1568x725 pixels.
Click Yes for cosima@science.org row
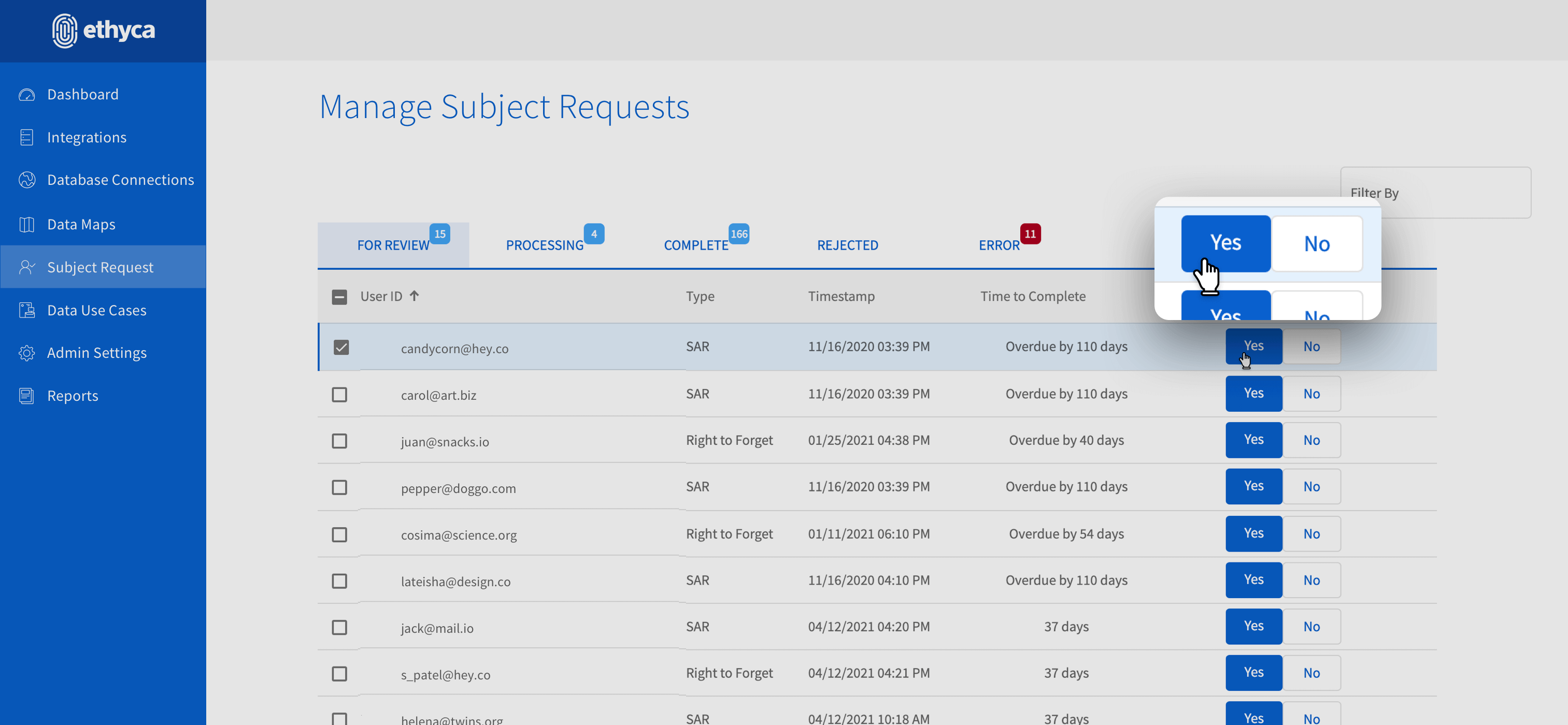click(x=1253, y=533)
